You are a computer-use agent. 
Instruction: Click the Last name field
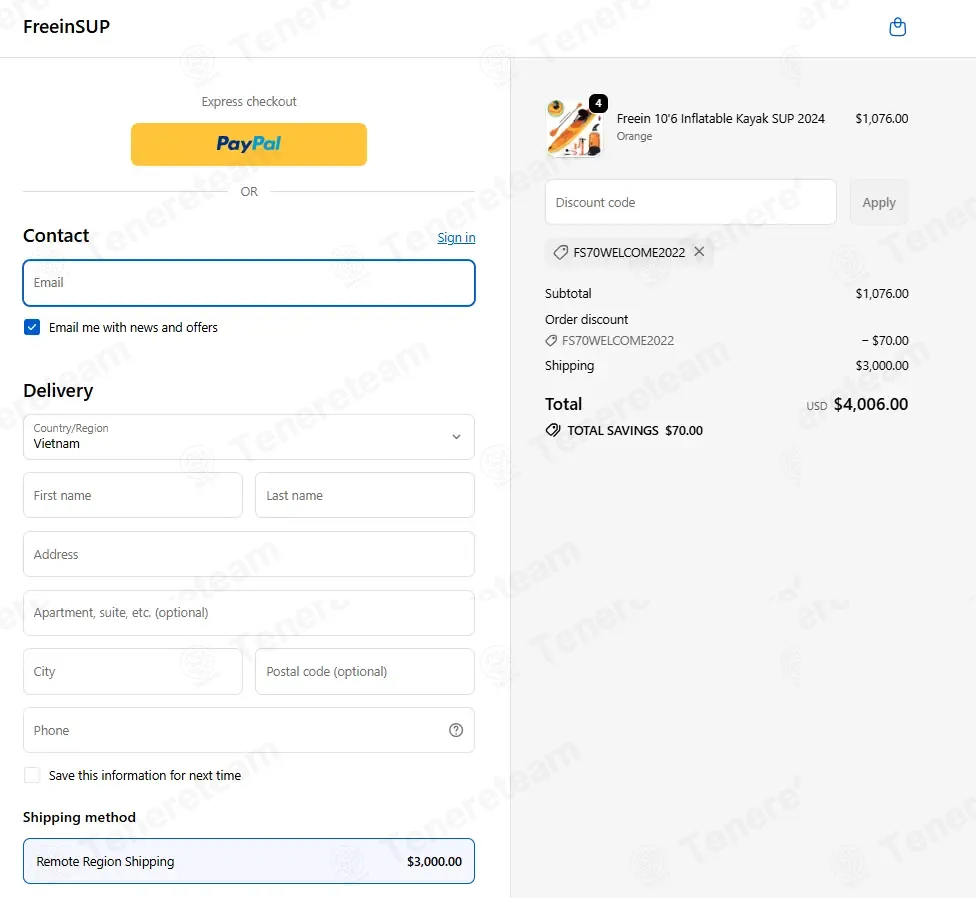(x=365, y=495)
